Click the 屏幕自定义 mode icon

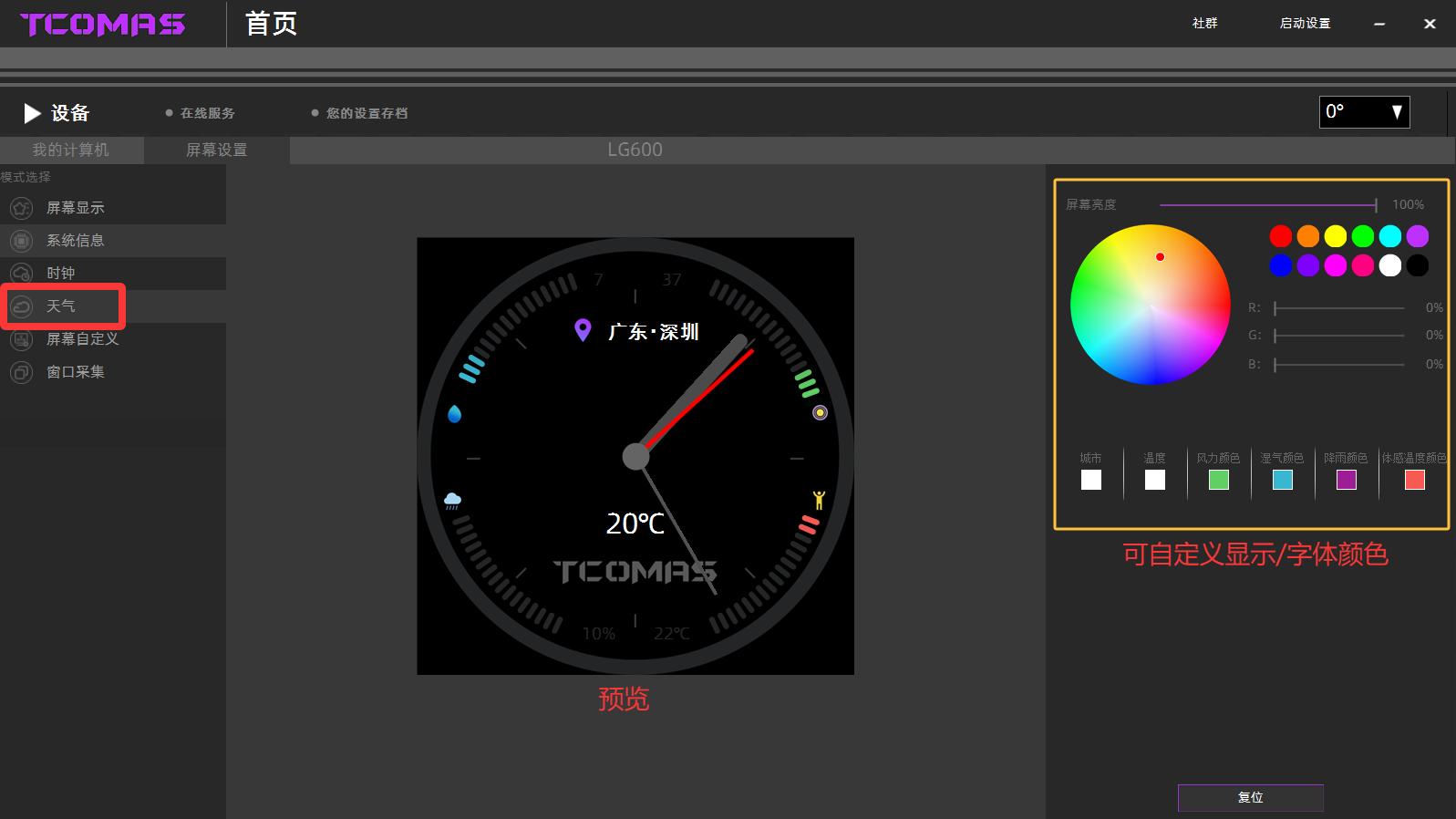22,339
